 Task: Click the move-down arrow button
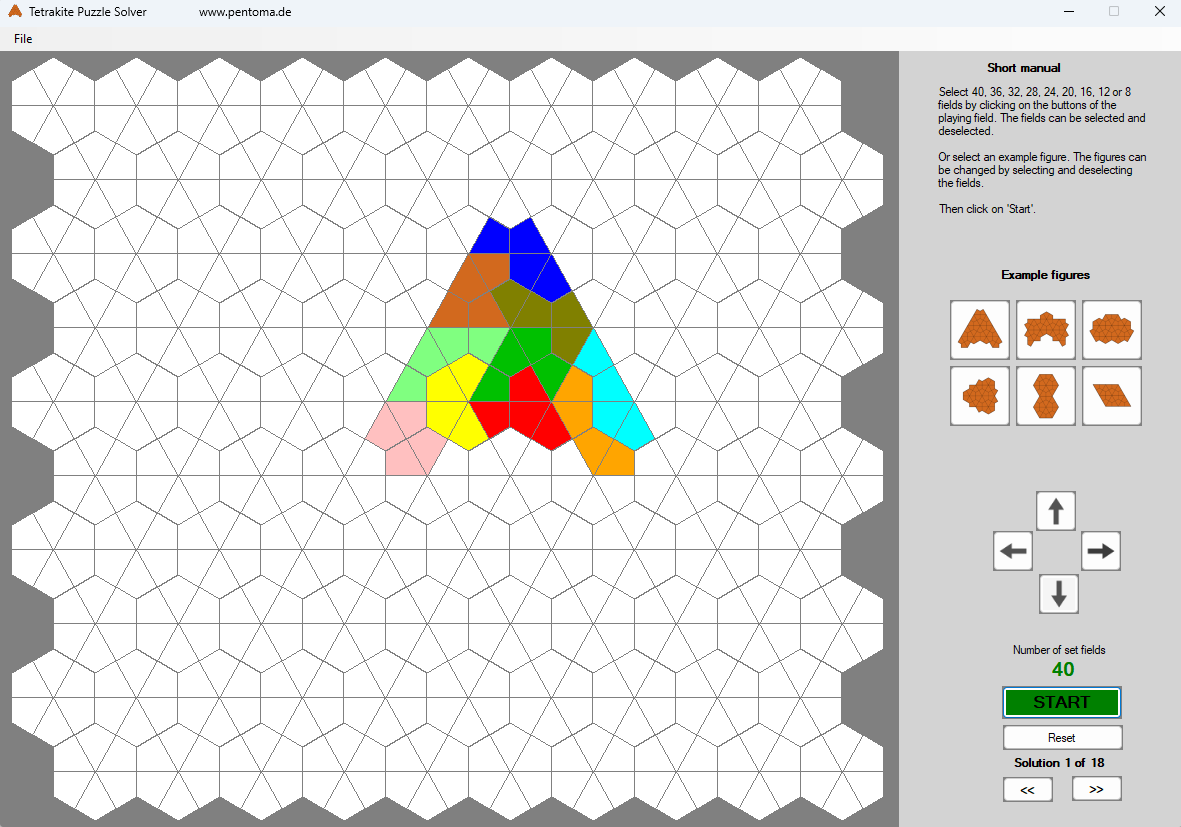1058,593
